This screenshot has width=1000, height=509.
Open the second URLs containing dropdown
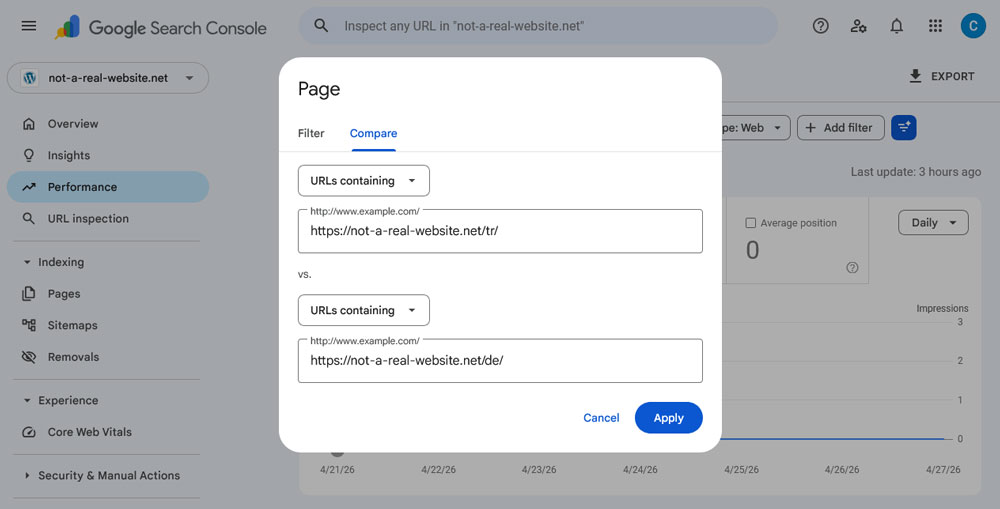click(x=364, y=310)
